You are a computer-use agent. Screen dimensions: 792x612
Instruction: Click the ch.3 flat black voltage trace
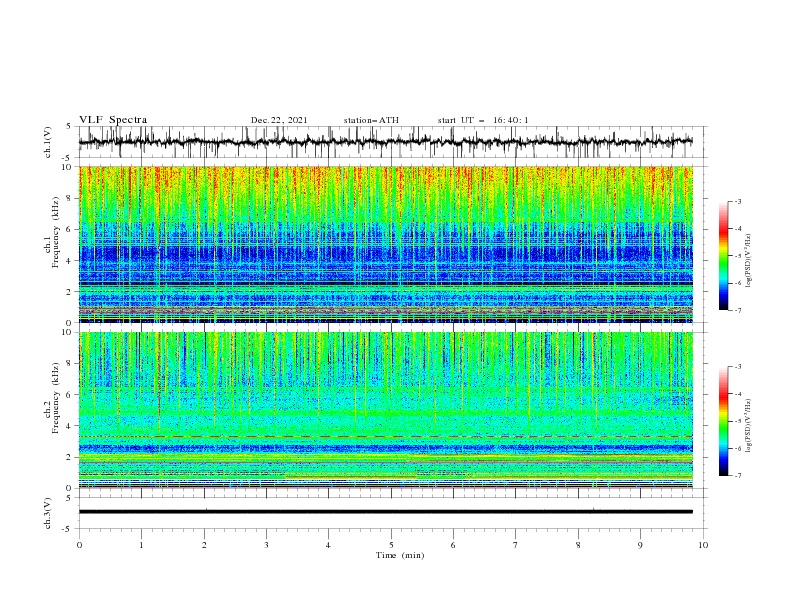(385, 512)
